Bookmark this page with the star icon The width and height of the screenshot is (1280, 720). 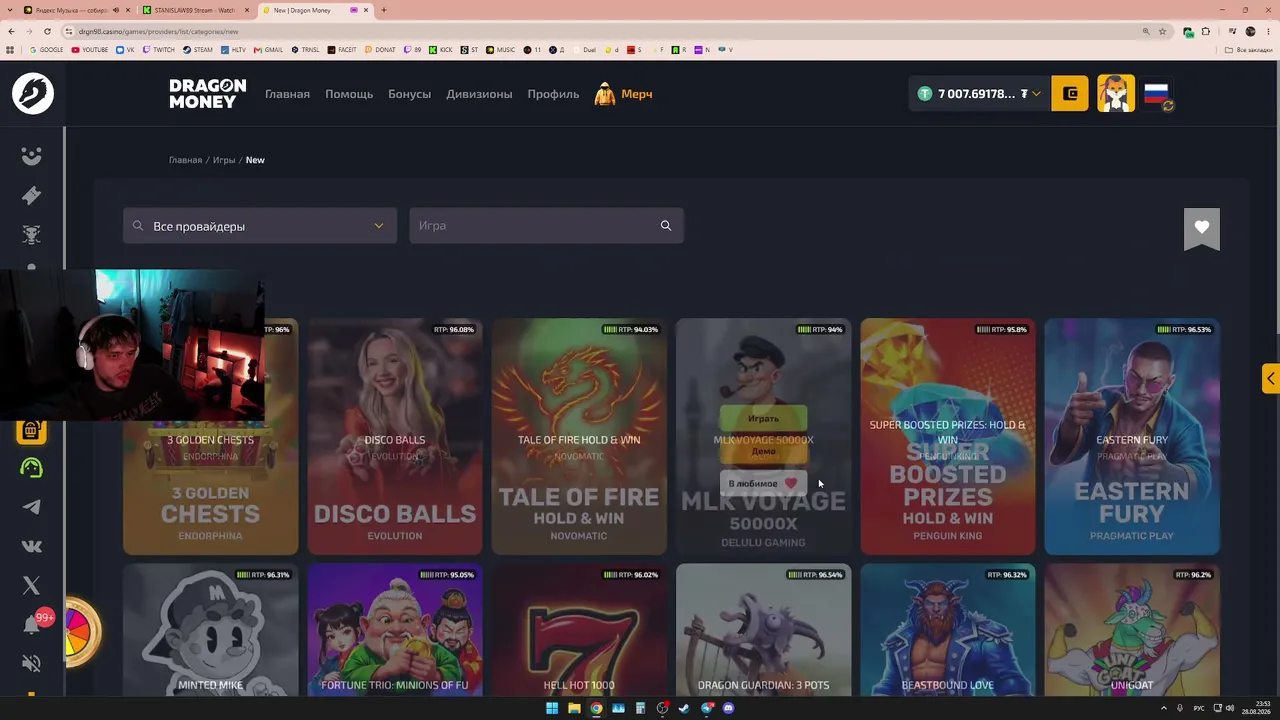1162,31
